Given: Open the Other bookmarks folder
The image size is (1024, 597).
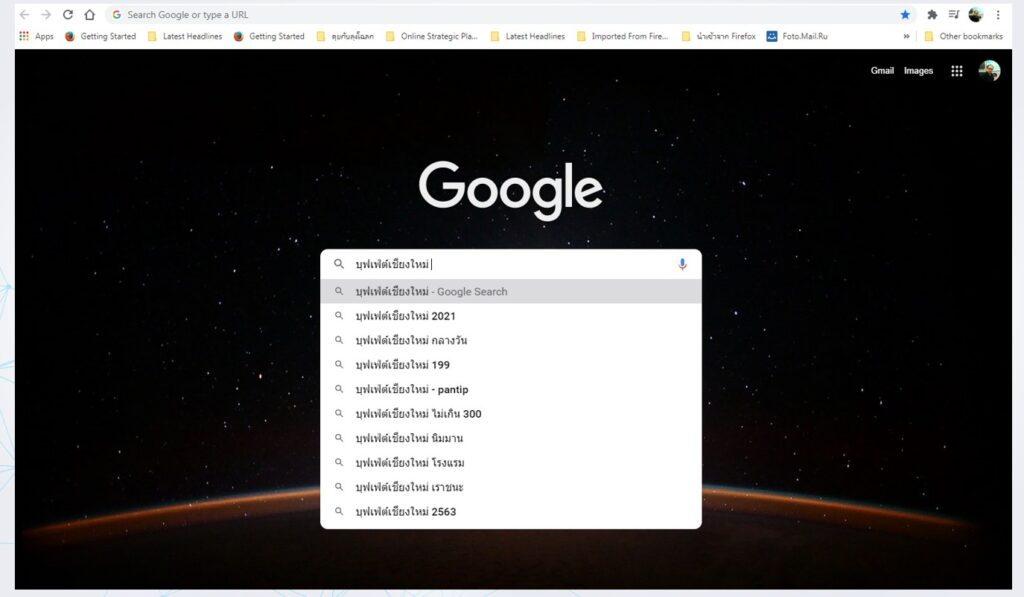Looking at the screenshot, I should point(963,36).
